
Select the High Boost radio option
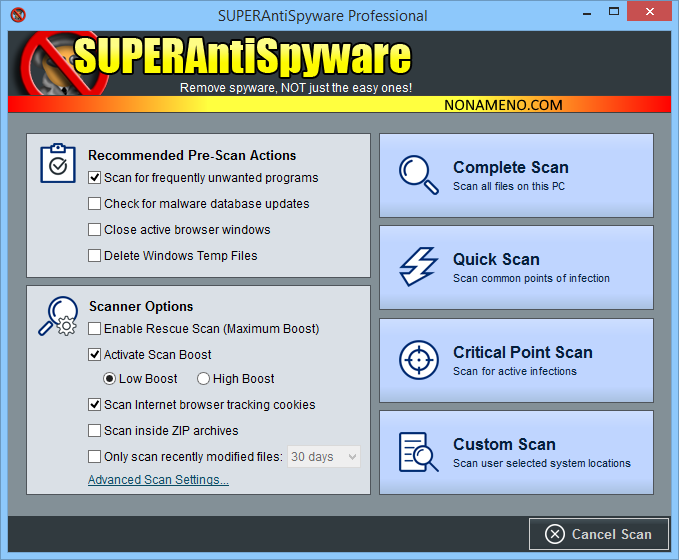[203, 379]
